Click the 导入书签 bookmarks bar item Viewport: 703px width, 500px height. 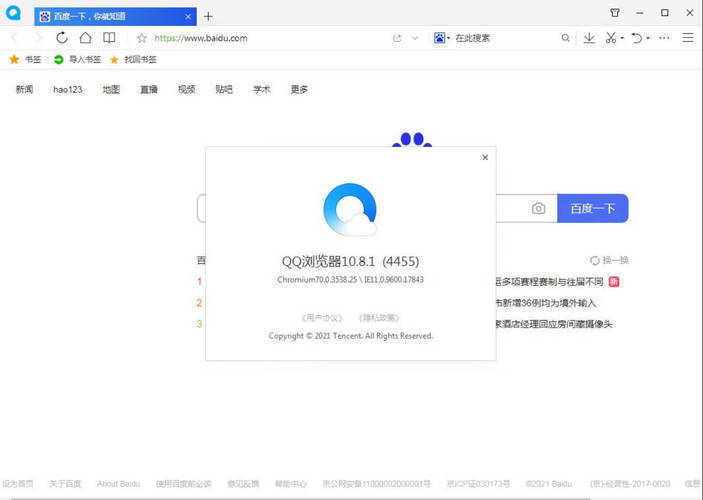(78, 60)
